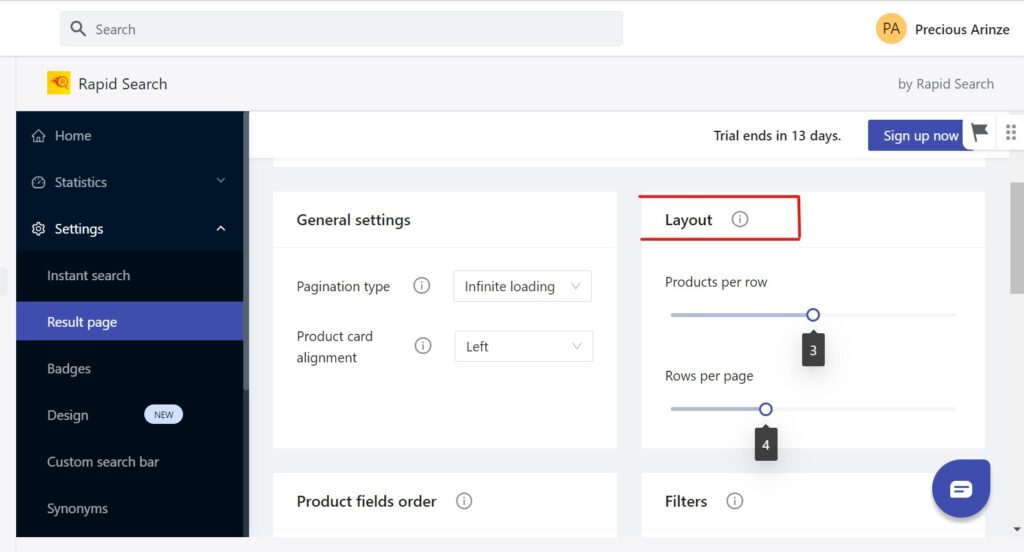Click the top Search input field
This screenshot has height=552, width=1024.
tap(342, 29)
